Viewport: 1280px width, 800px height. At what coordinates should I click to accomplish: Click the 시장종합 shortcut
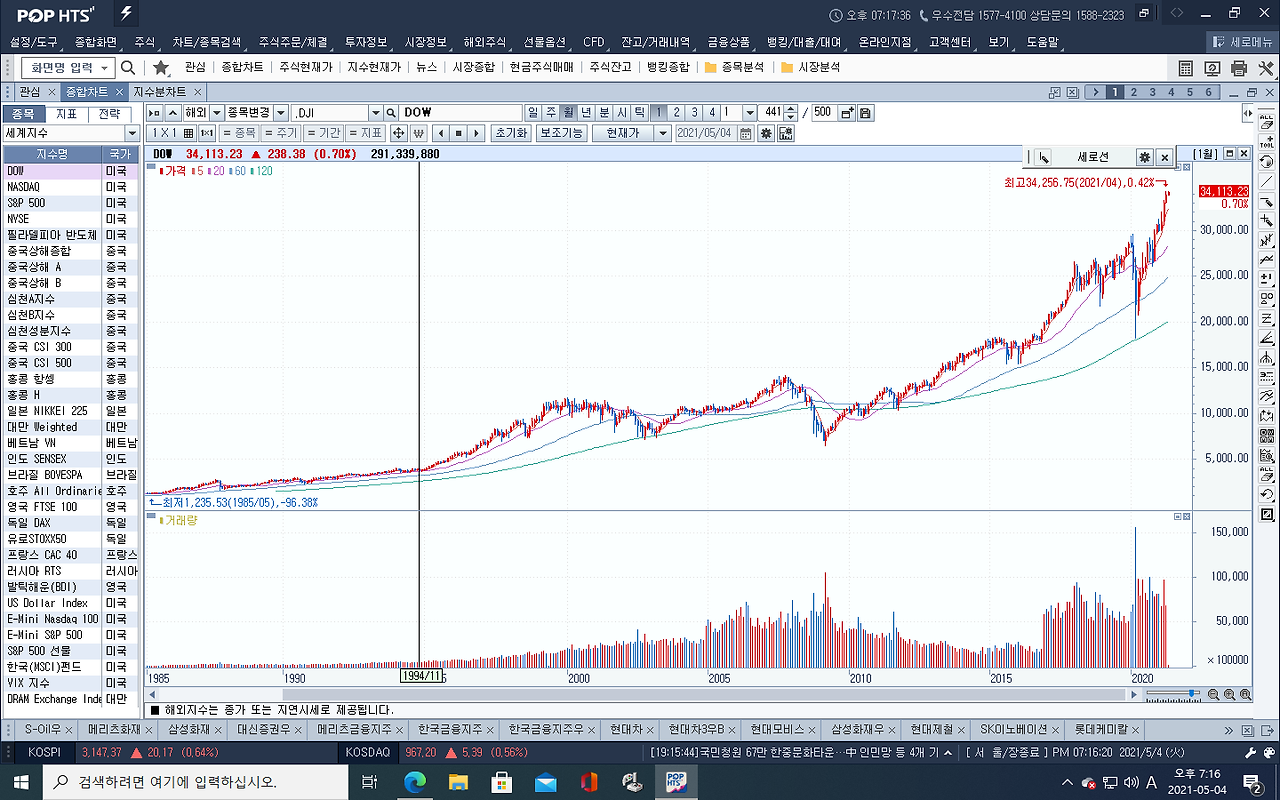pyautogui.click(x=473, y=67)
